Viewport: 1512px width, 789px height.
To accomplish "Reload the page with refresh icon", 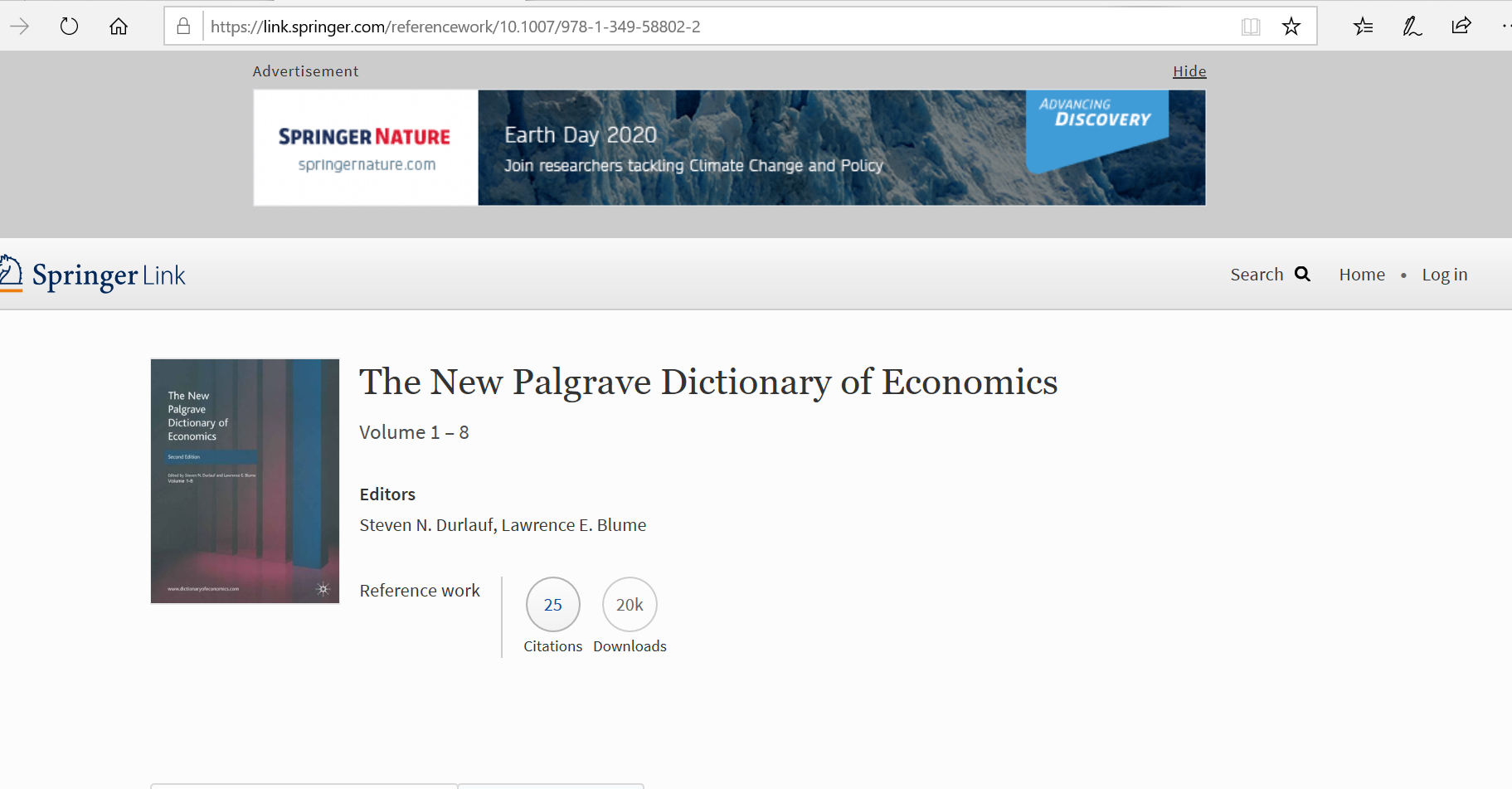I will 70,27.
